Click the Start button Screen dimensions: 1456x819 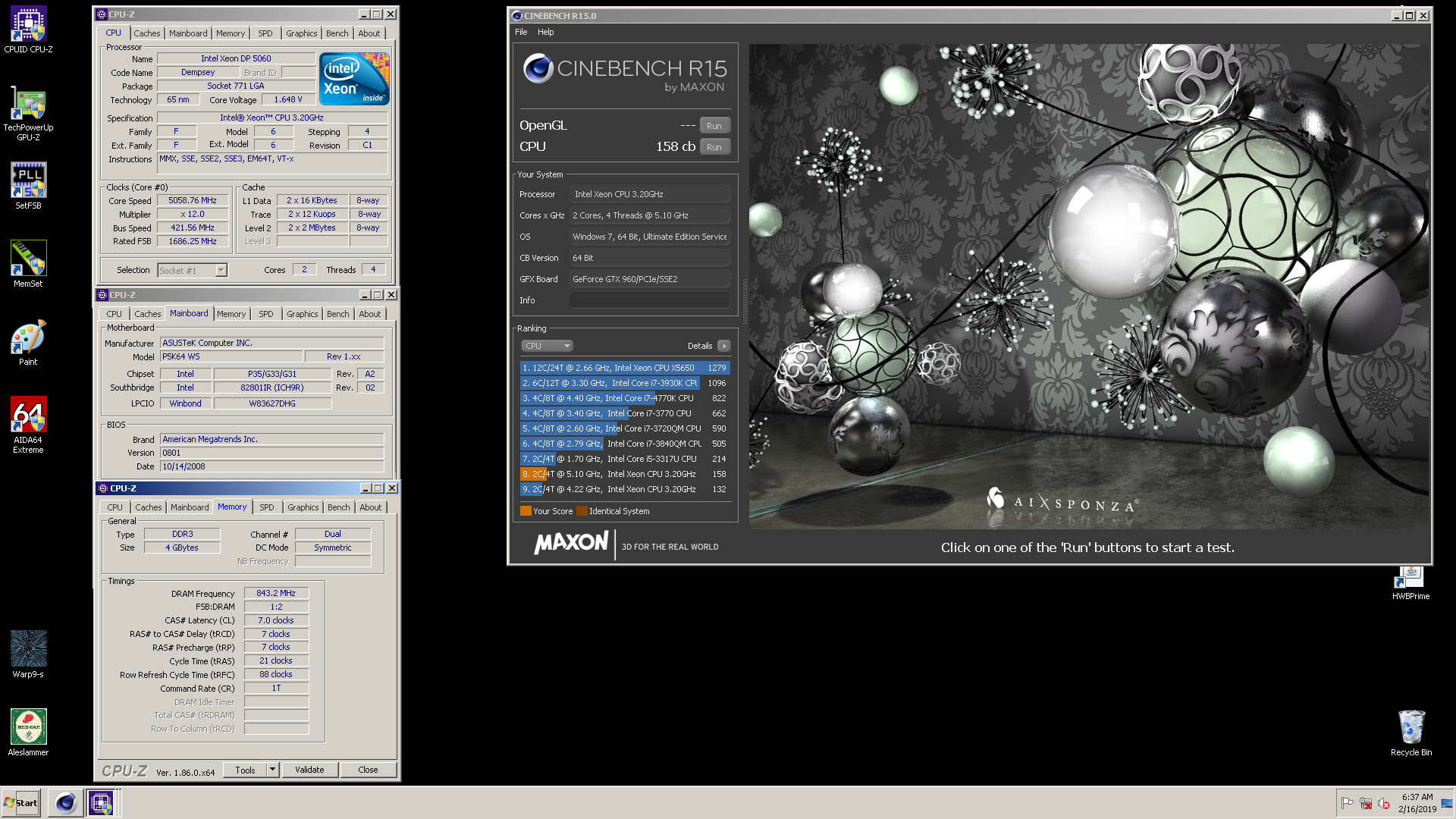[x=21, y=802]
